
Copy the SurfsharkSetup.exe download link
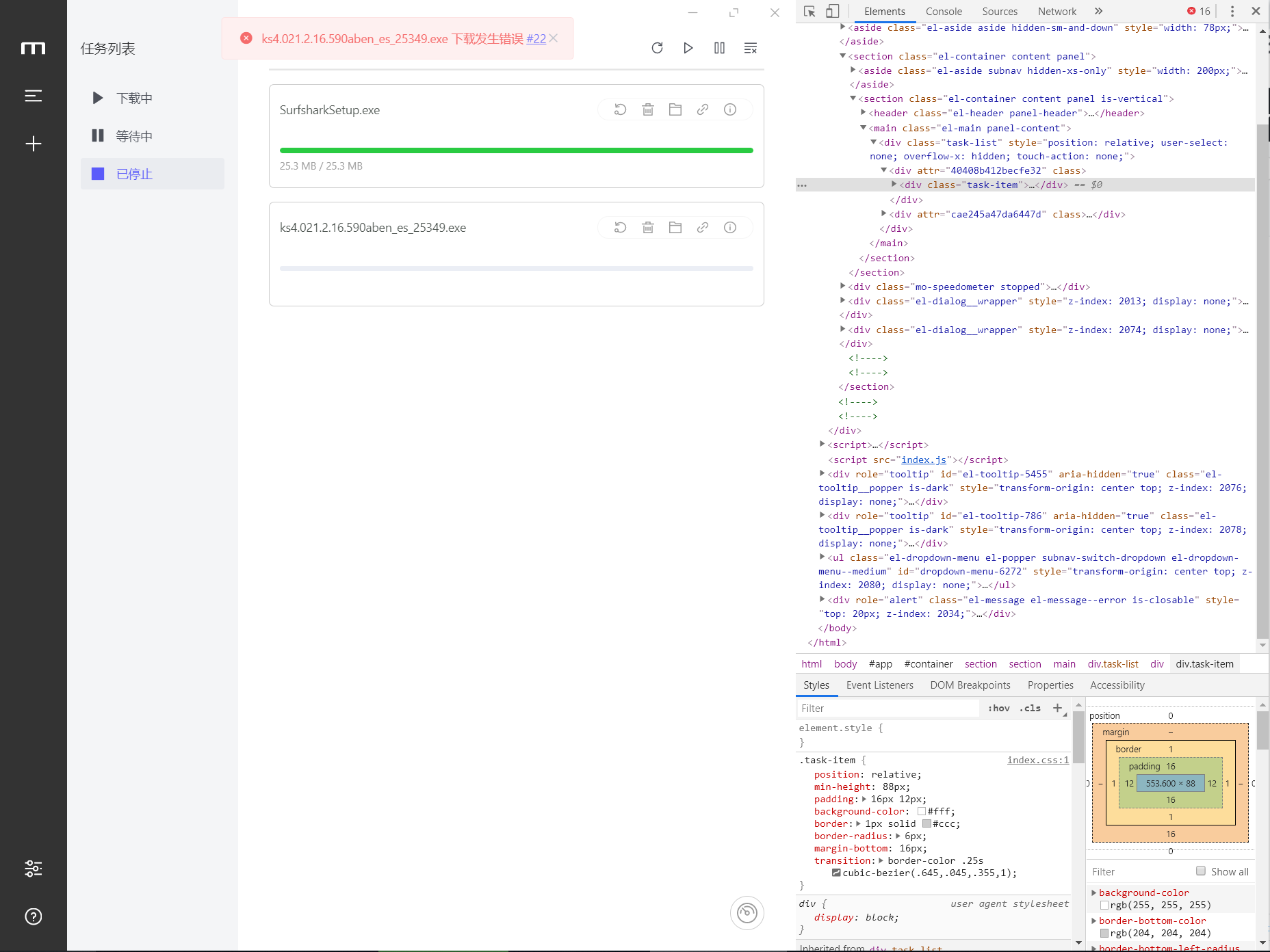pyautogui.click(x=703, y=109)
